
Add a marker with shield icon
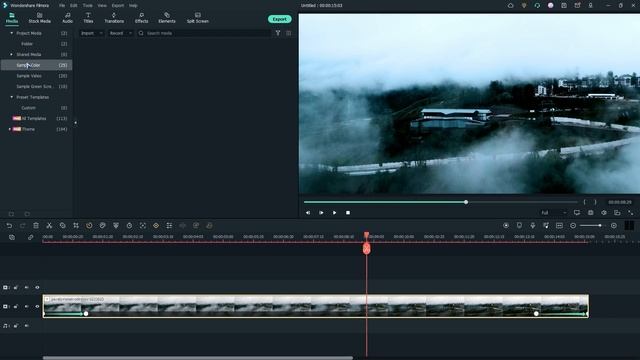[x=519, y=225]
